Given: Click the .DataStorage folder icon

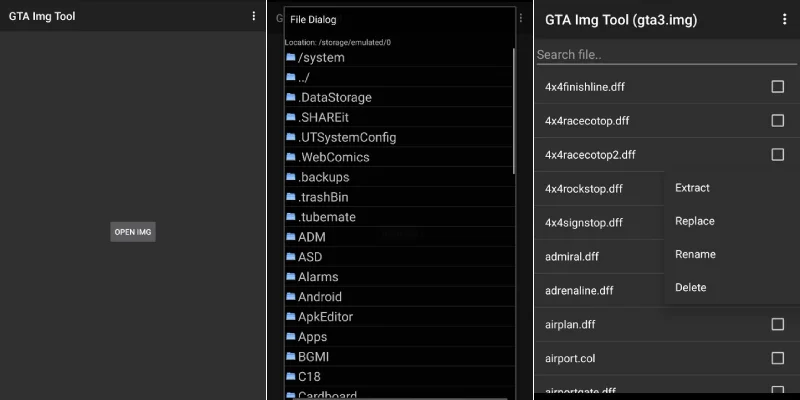Looking at the screenshot, I should [291, 97].
